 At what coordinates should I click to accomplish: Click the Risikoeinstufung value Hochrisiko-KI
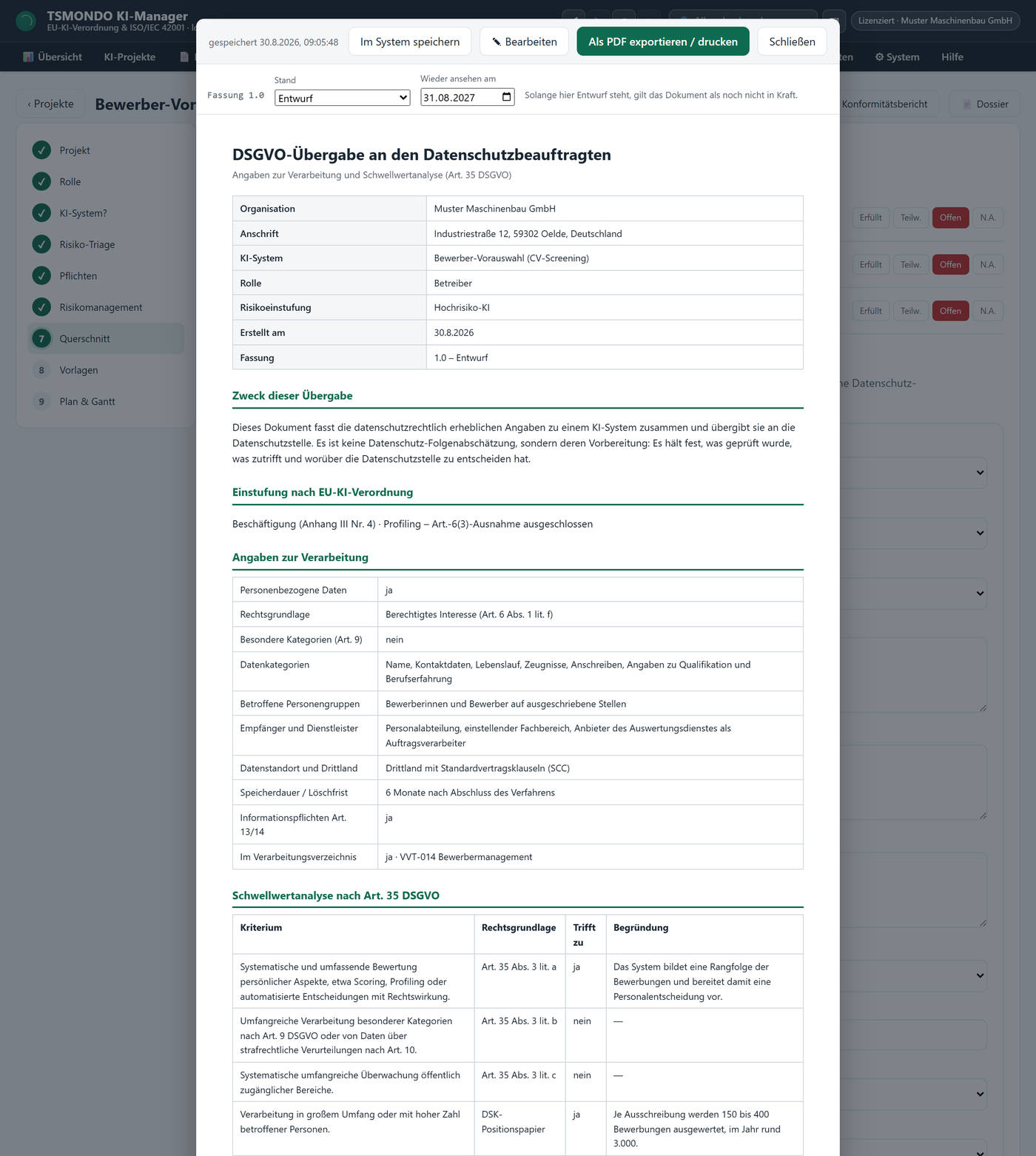[x=462, y=308]
